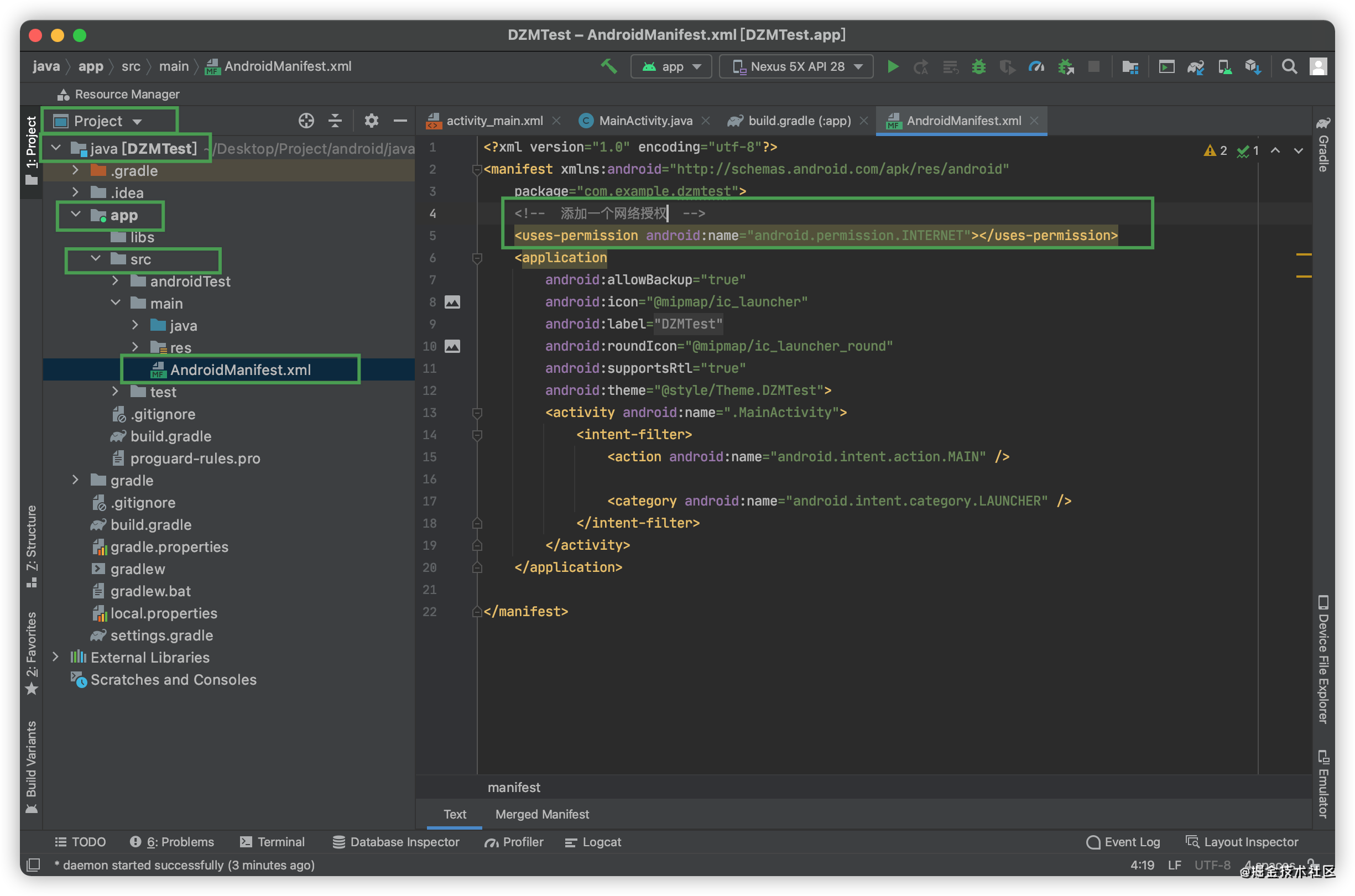Expand the .gradle folder
This screenshot has width=1355, height=896.
(x=75, y=170)
